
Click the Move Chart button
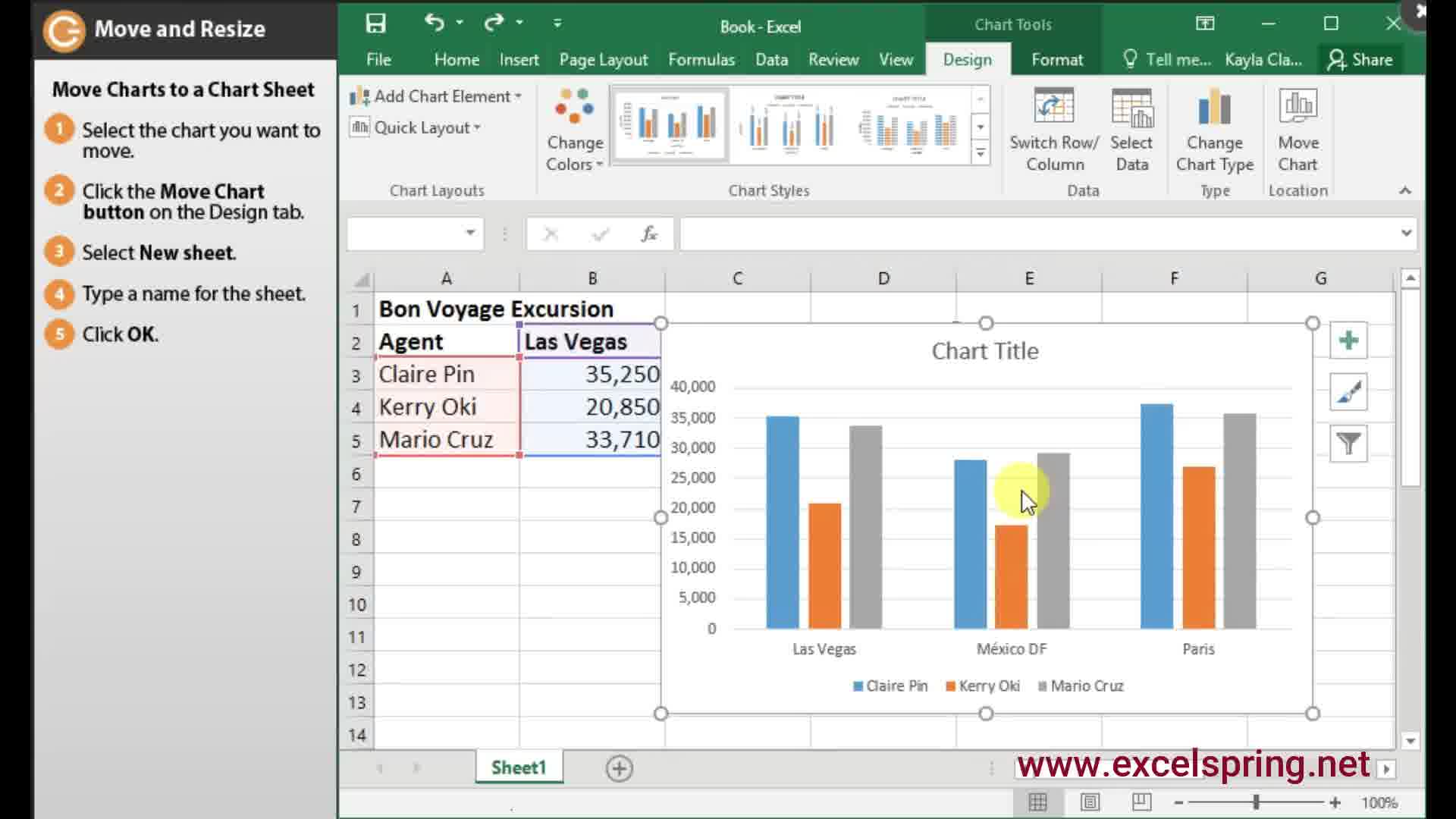1298,130
